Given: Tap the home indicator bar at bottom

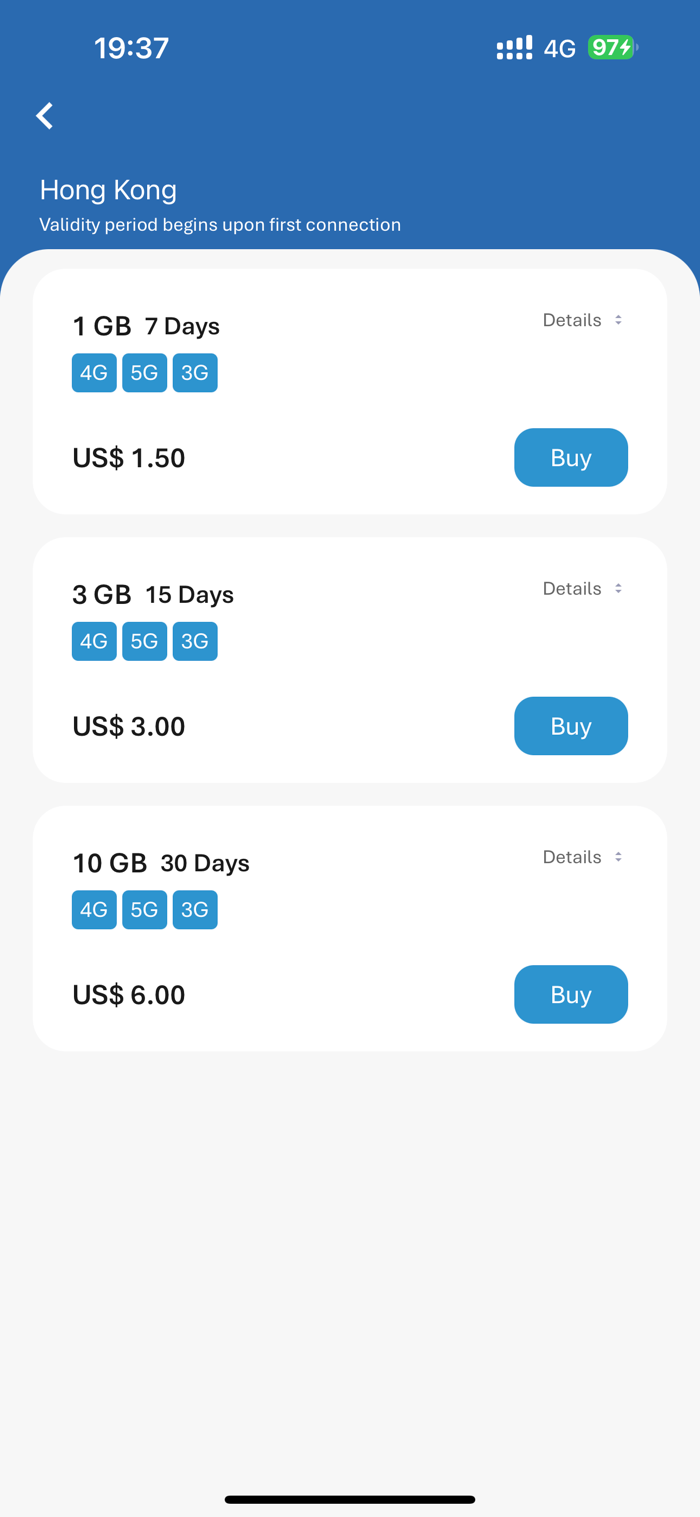Looking at the screenshot, I should click(350, 1499).
